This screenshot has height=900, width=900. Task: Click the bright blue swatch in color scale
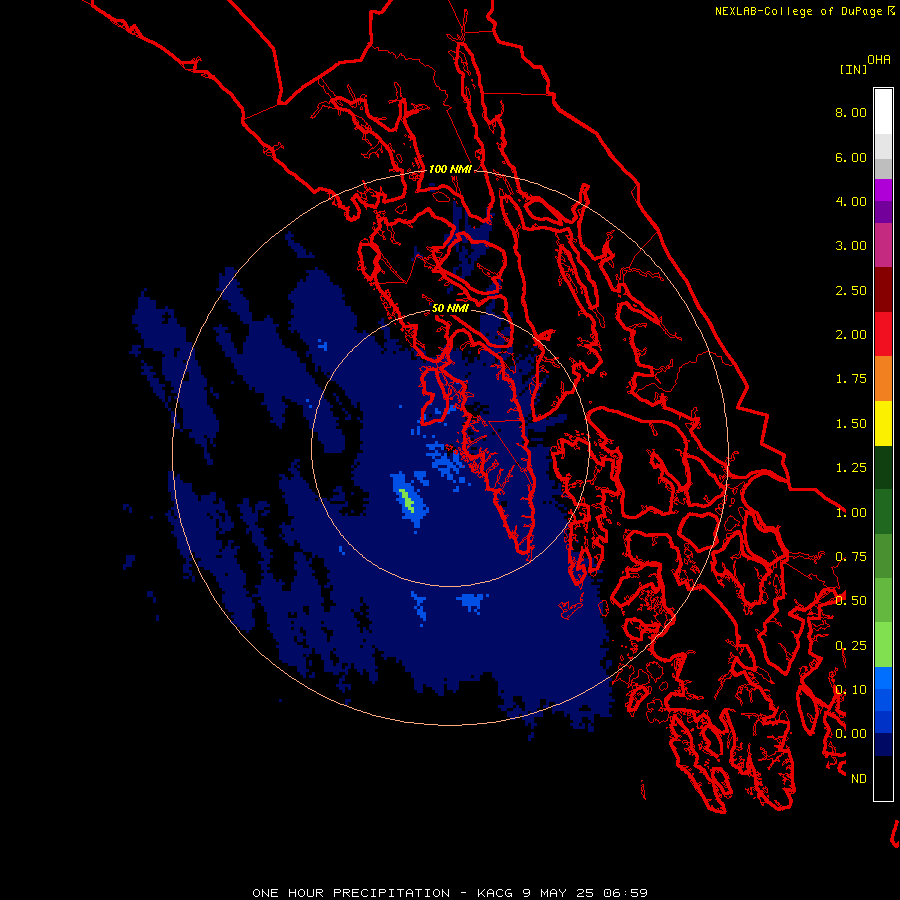point(883,678)
